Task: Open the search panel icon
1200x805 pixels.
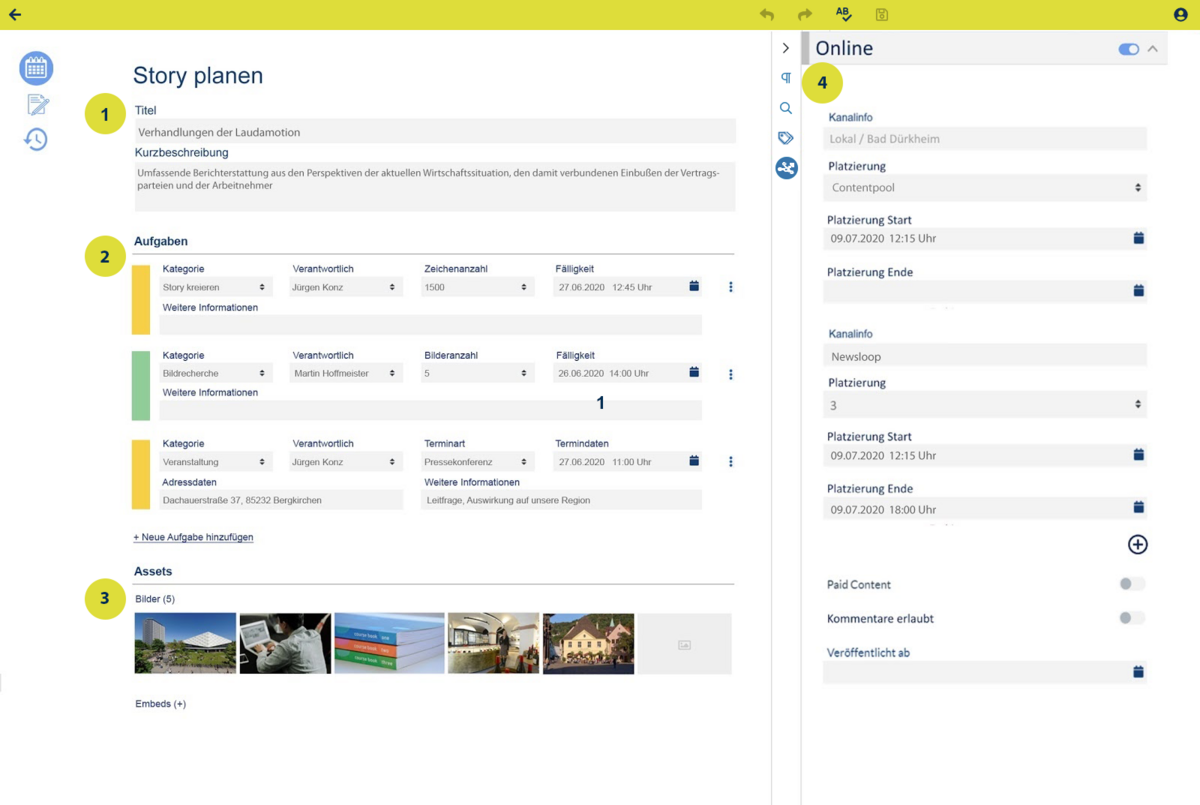Action: coord(786,108)
